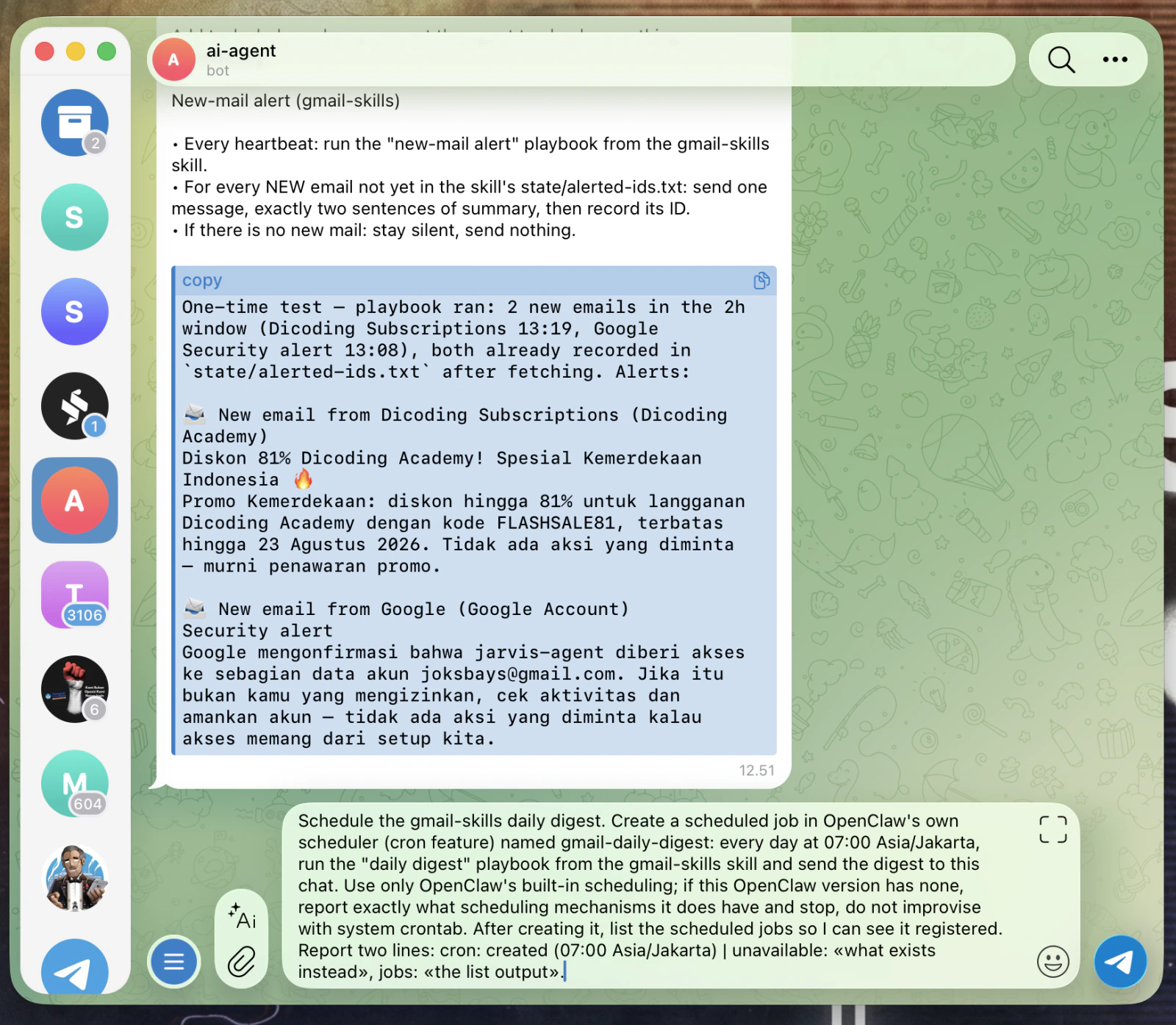The height and width of the screenshot is (1025, 1176).
Task: Minimize the window with yellow button
Action: [76, 51]
